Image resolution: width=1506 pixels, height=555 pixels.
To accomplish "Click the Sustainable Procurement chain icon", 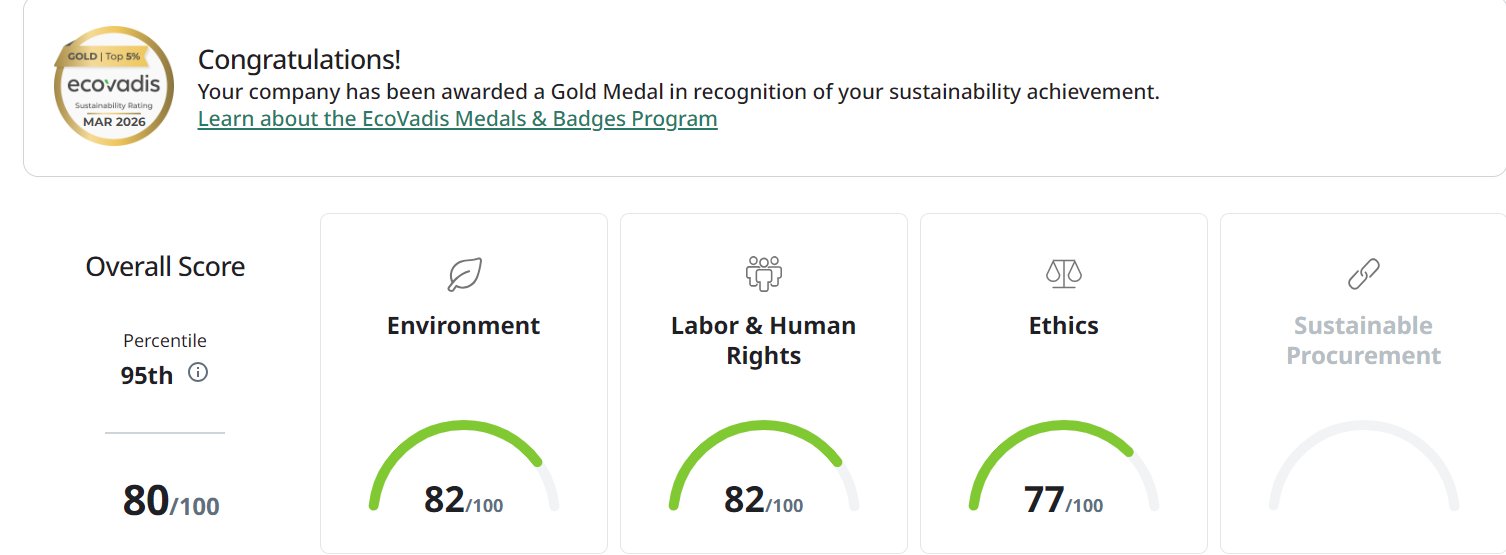I will click(x=1363, y=273).
